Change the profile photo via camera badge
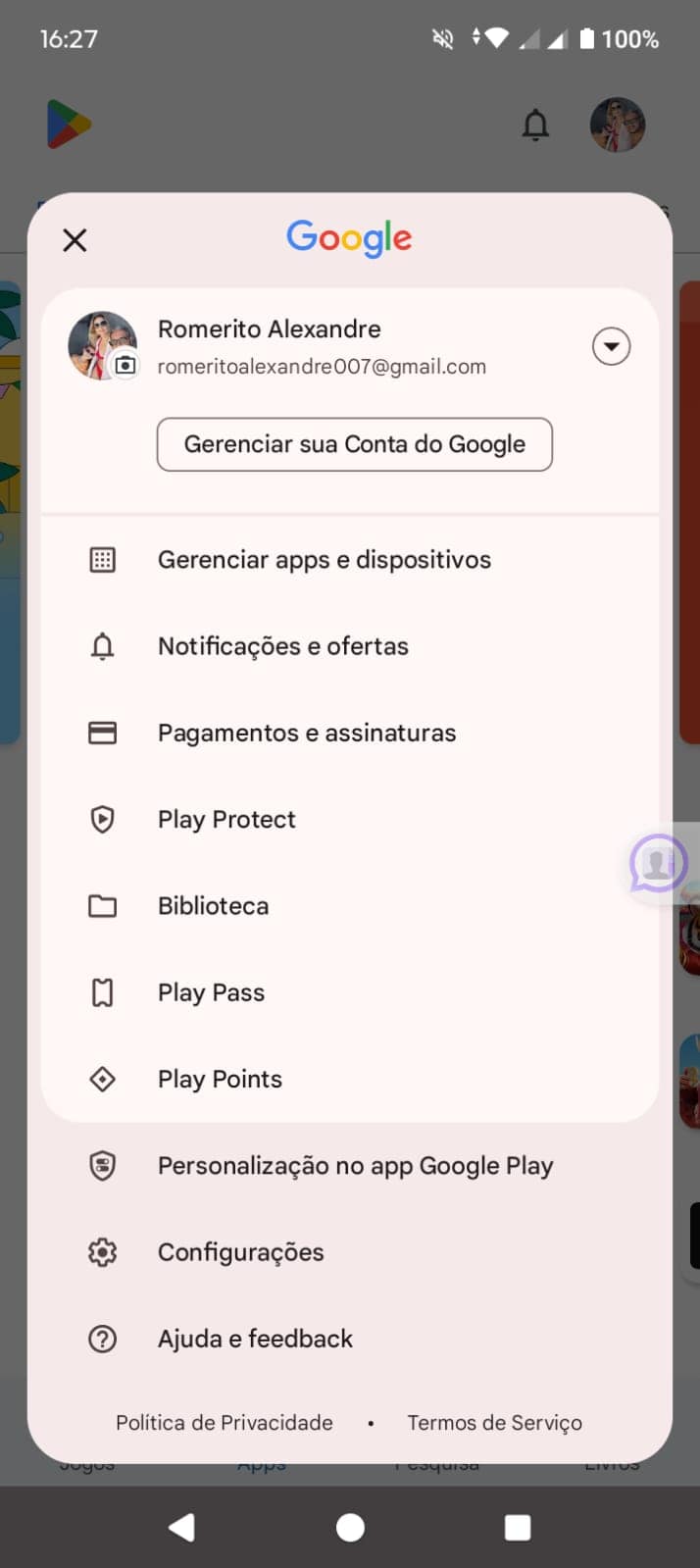Image resolution: width=700 pixels, height=1568 pixels. pos(125,365)
